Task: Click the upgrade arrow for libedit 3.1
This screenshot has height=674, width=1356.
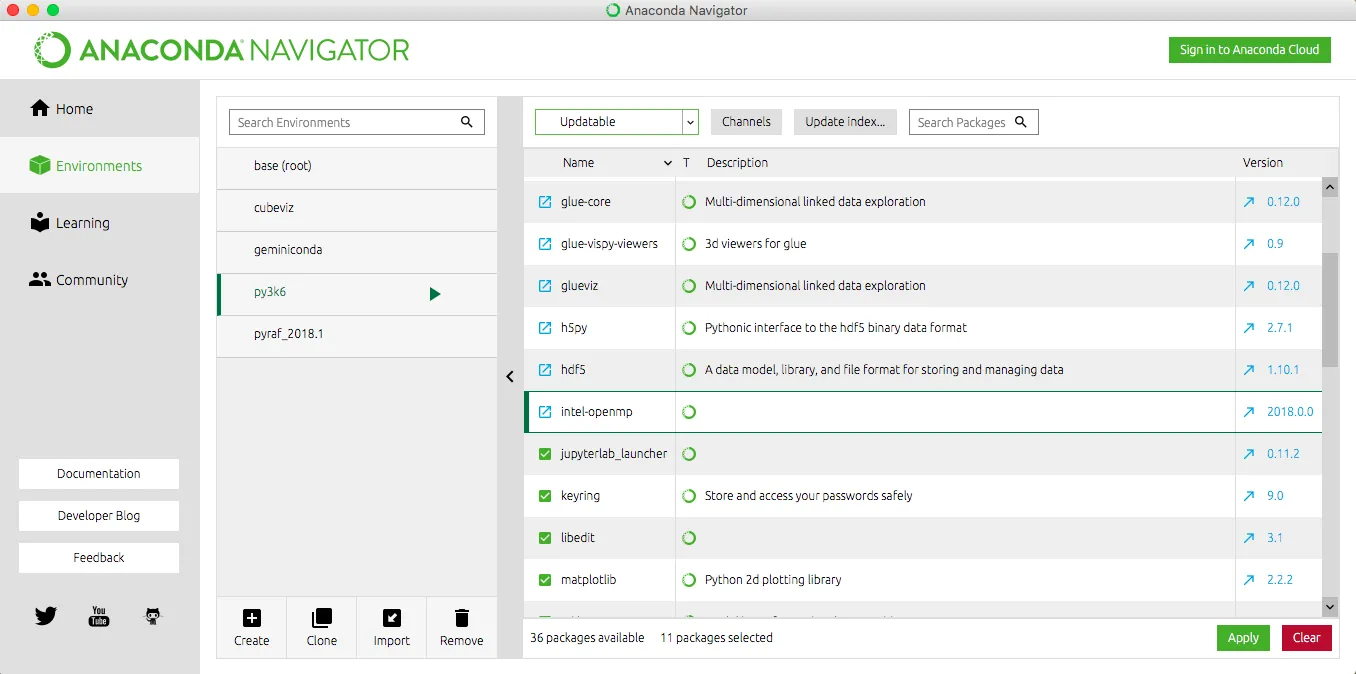Action: pyautogui.click(x=1249, y=538)
